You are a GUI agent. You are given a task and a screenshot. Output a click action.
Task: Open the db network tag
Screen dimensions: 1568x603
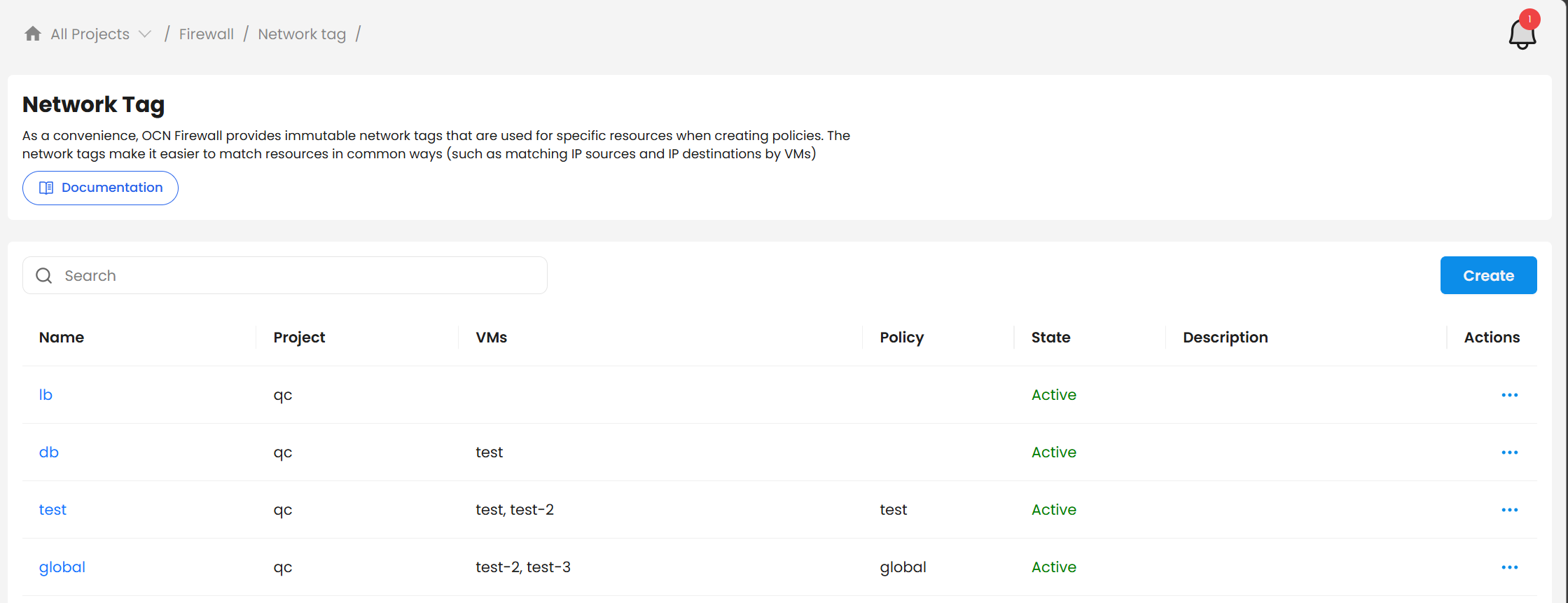(49, 452)
